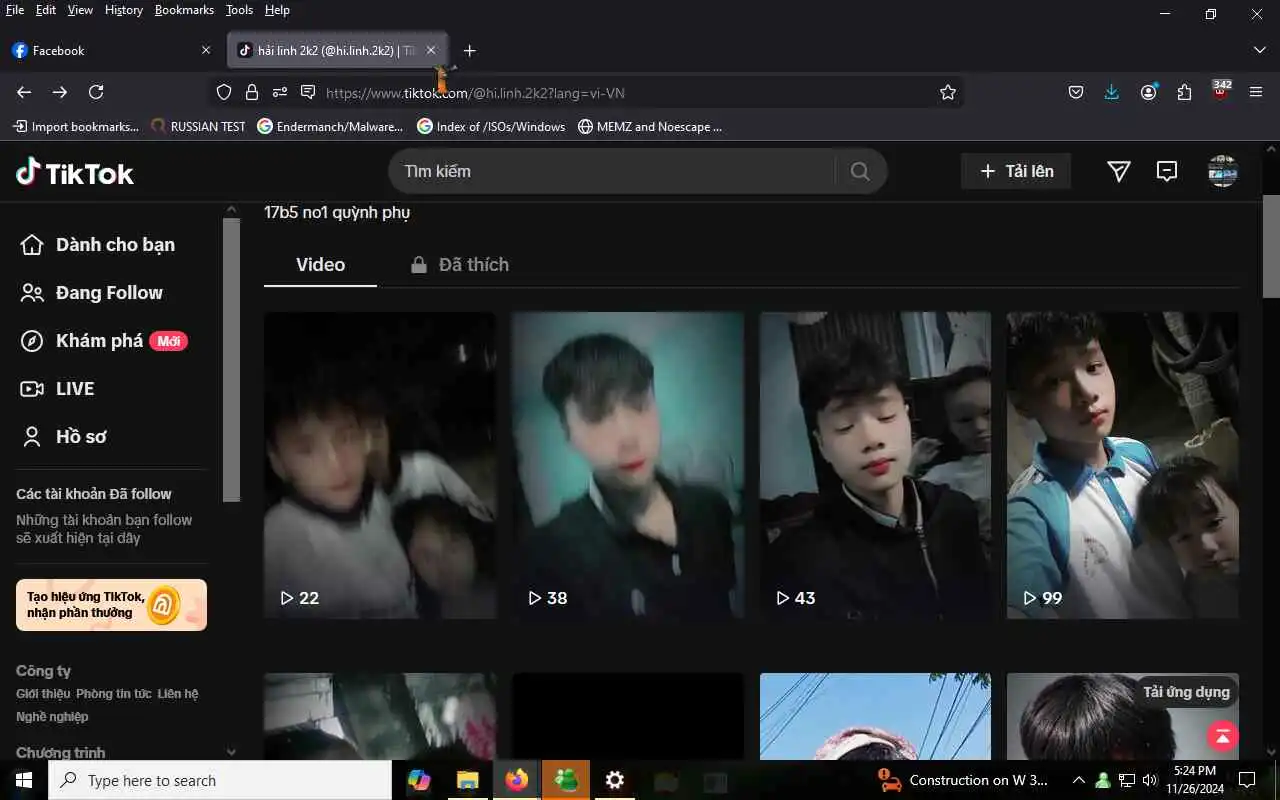
Task: Open TikTok messages paper plane icon
Action: (1119, 171)
